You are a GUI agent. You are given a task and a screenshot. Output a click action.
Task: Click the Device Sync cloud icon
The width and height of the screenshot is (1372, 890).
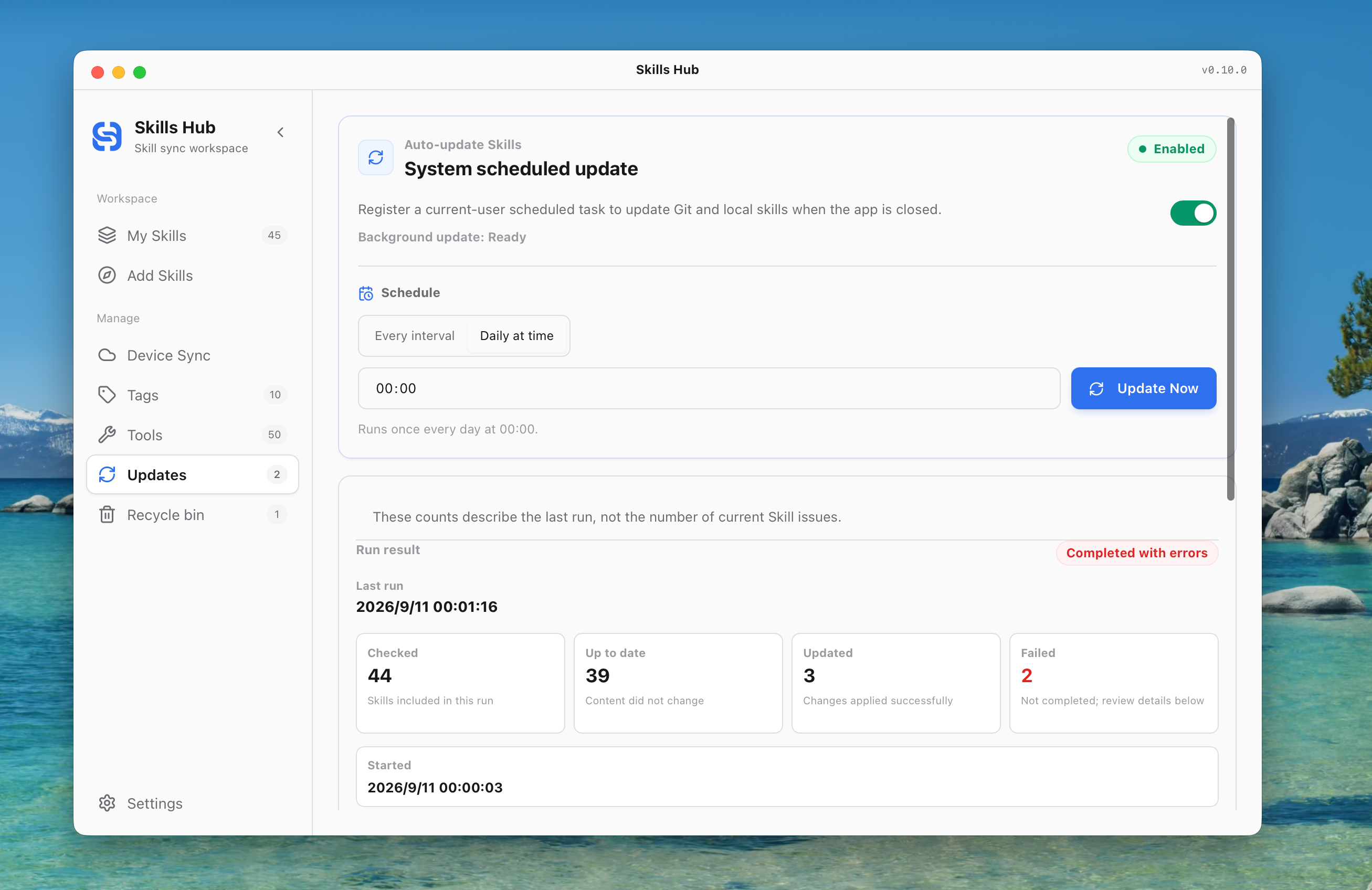(107, 355)
